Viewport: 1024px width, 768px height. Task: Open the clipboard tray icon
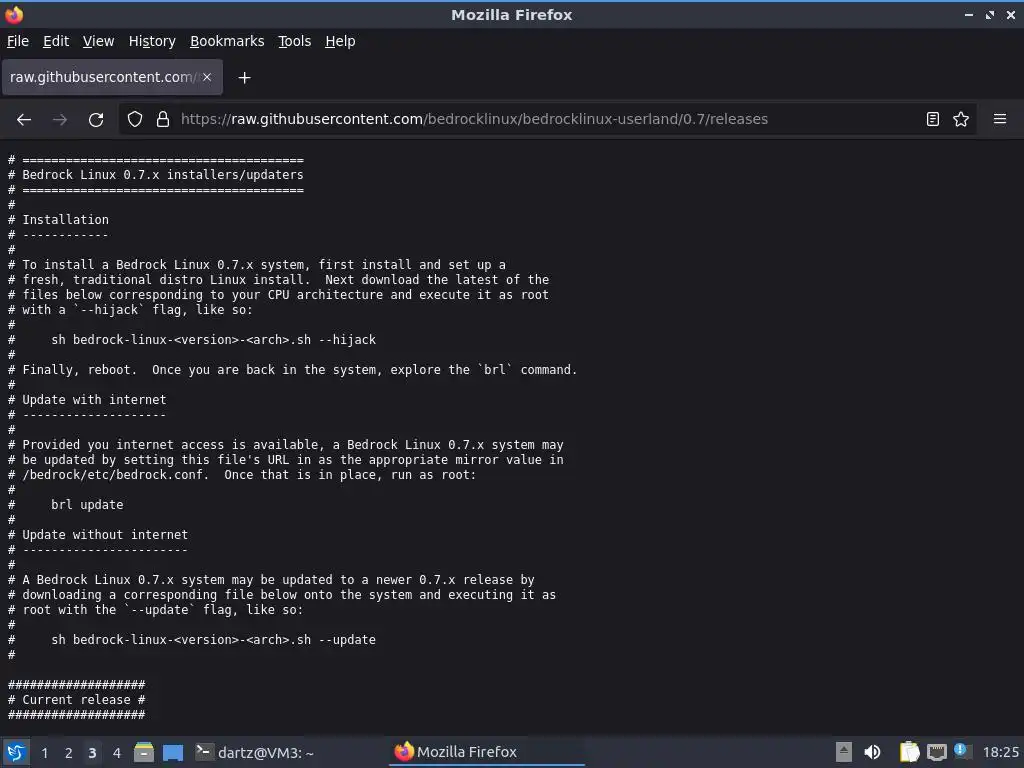[x=909, y=752]
